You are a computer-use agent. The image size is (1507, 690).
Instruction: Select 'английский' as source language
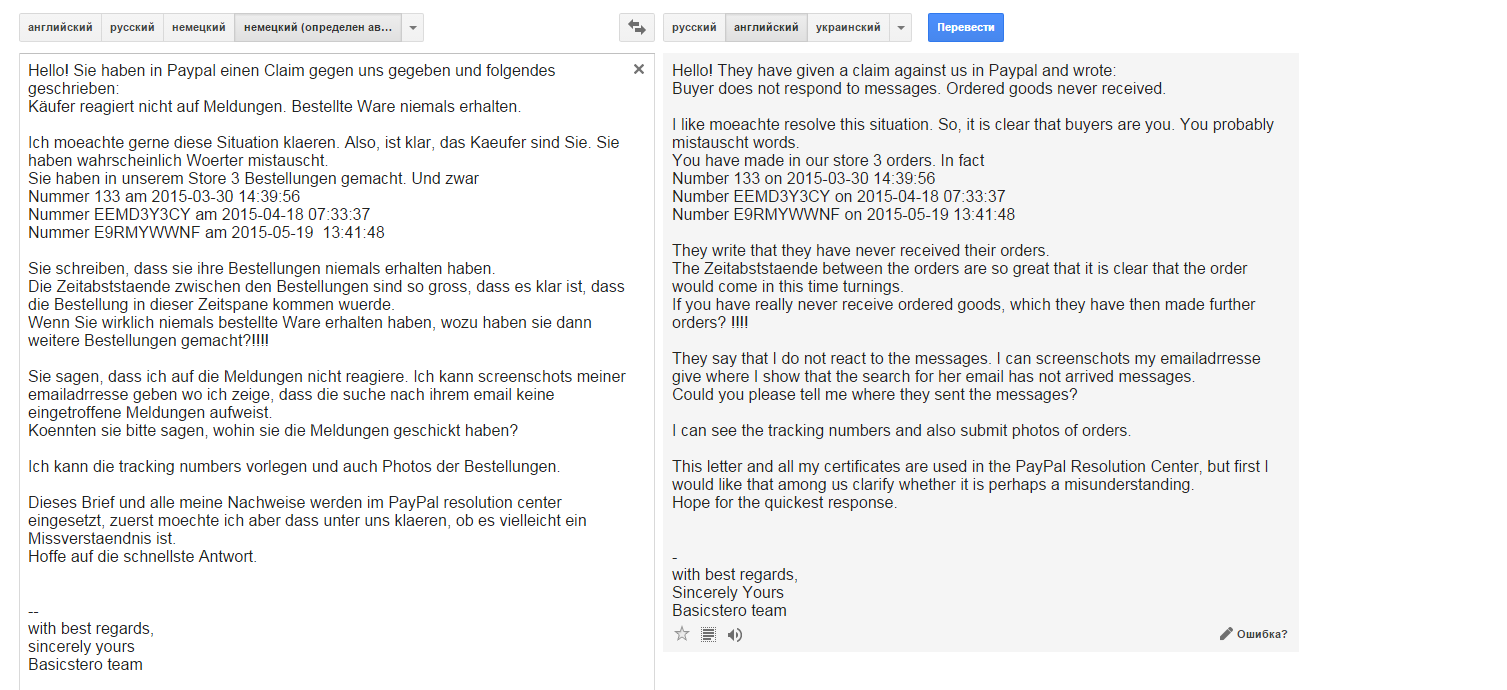(60, 28)
